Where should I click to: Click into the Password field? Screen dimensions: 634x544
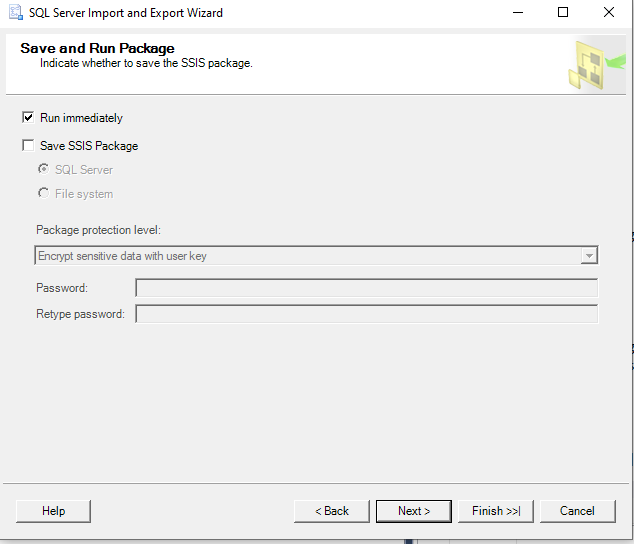point(366,288)
